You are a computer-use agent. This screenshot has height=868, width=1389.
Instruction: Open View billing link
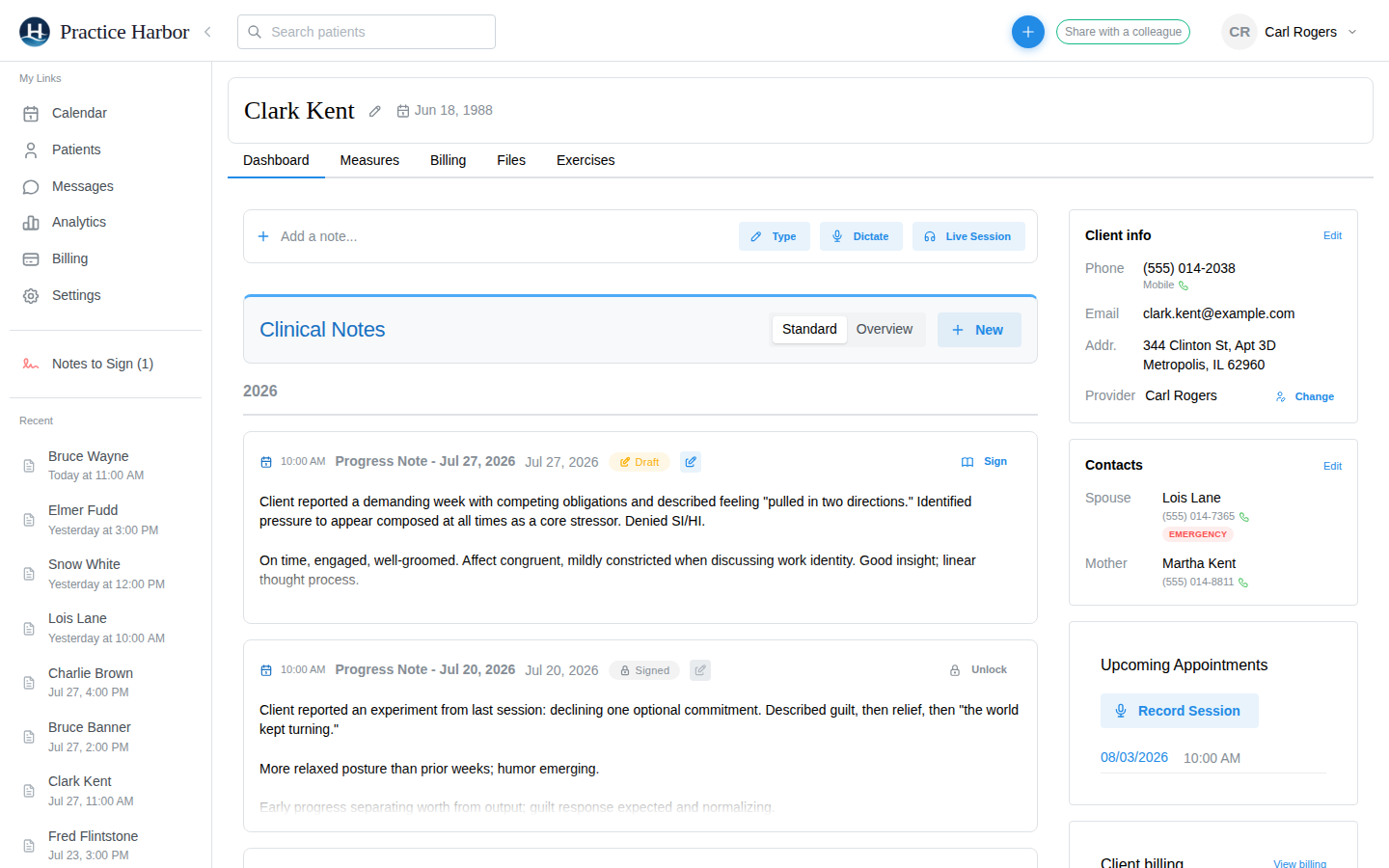pyautogui.click(x=1299, y=864)
